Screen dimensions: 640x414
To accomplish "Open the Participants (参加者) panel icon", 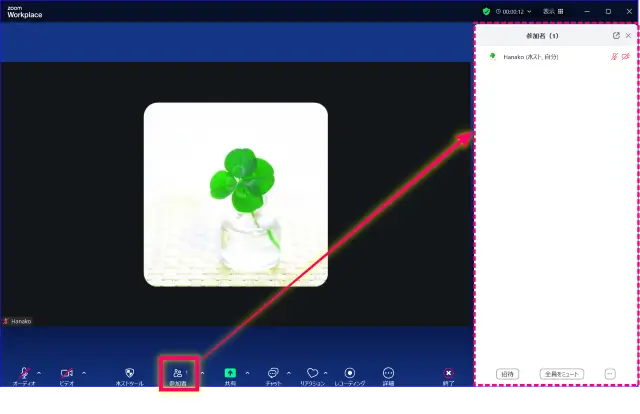I will 179,374.
